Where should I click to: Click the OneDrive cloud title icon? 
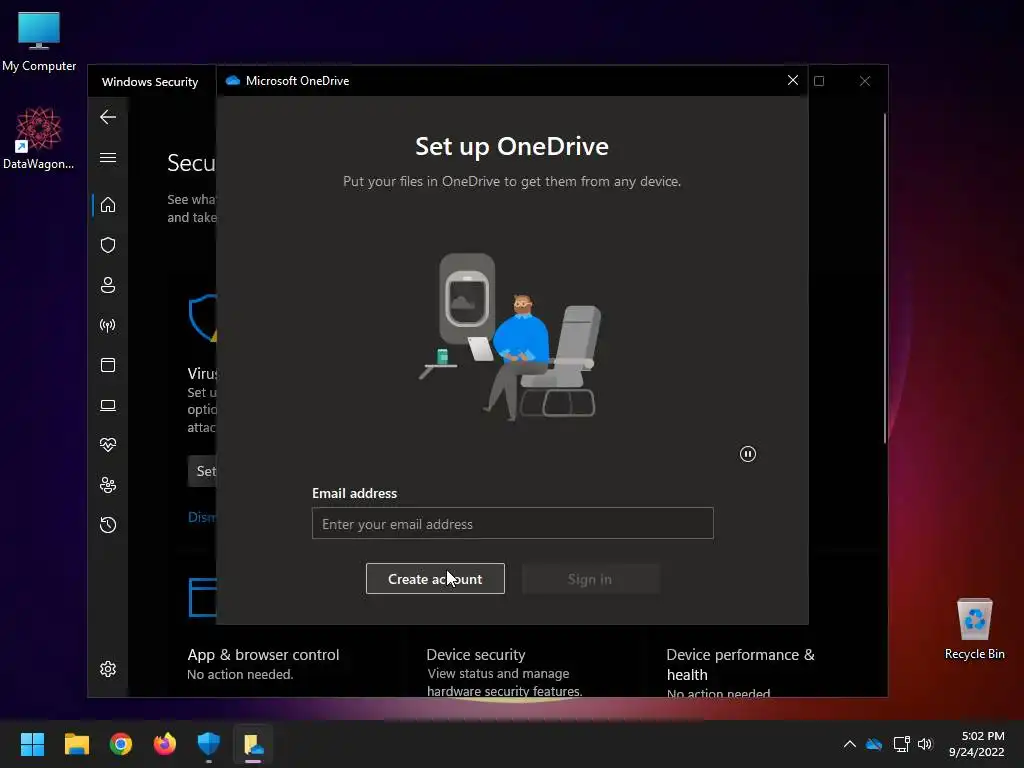coord(232,81)
